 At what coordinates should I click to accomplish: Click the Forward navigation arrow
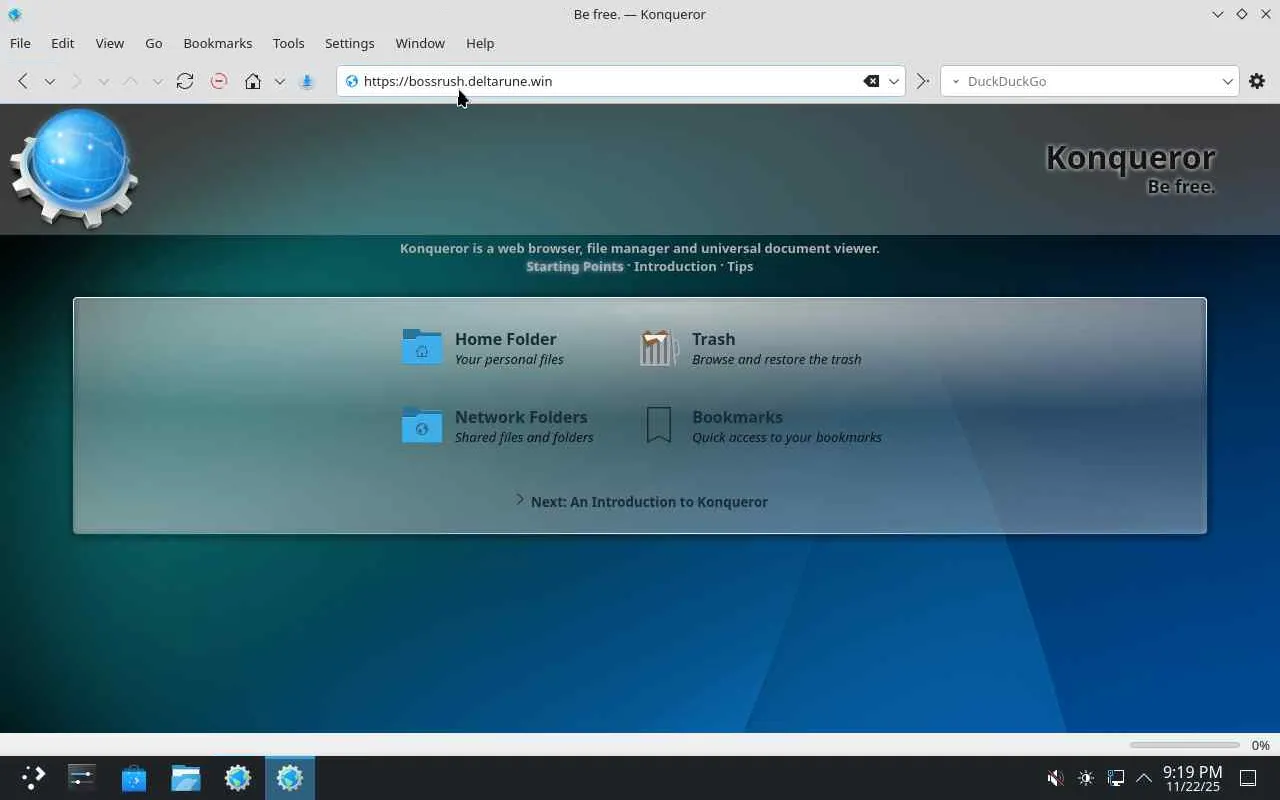click(77, 81)
